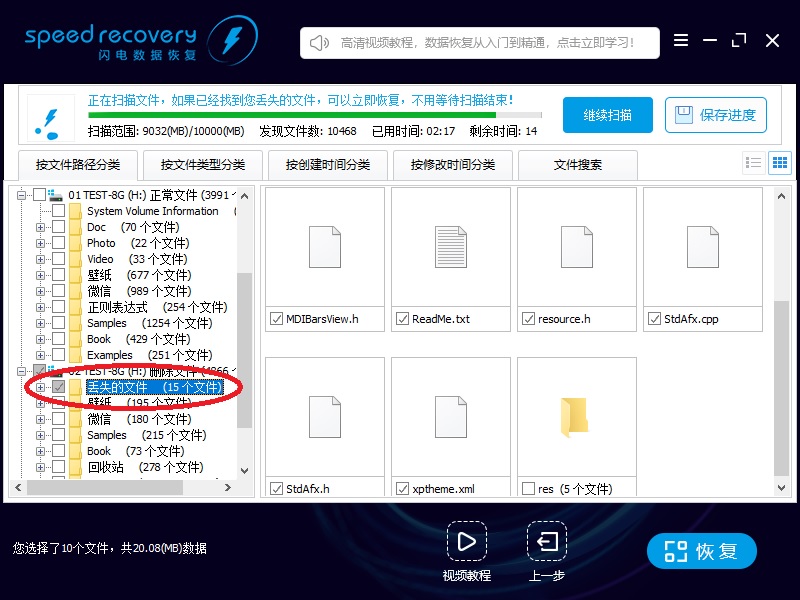Open 视频教程 via the play icon
This screenshot has height=600, width=800.
tap(467, 541)
